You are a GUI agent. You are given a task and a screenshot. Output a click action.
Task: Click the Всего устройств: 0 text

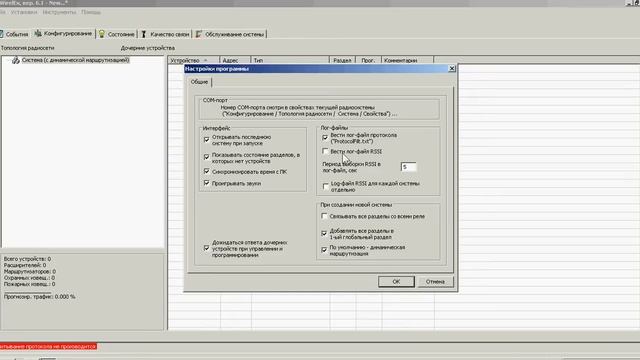pyautogui.click(x=27, y=259)
